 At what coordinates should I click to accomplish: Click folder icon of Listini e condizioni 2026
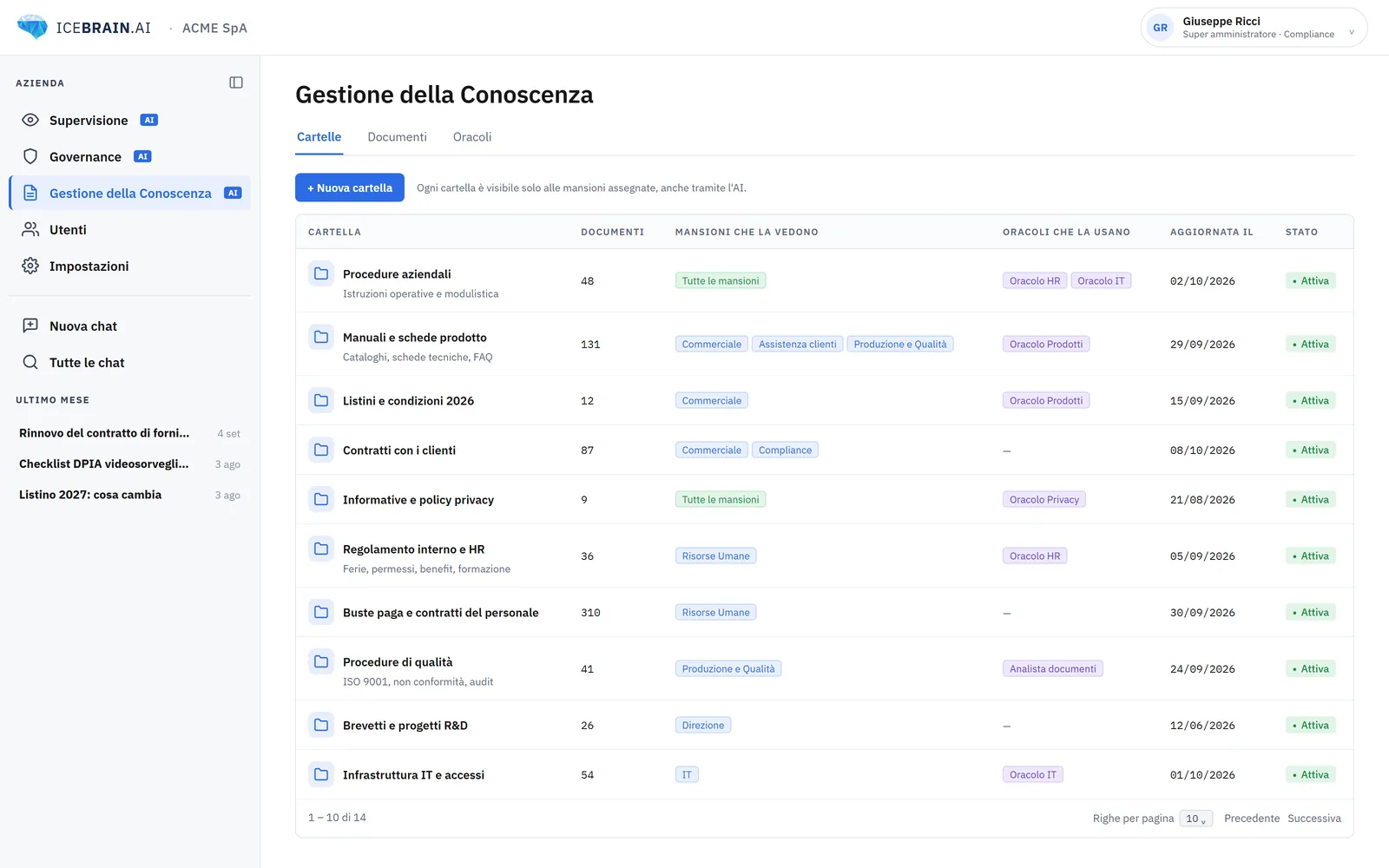(x=321, y=400)
